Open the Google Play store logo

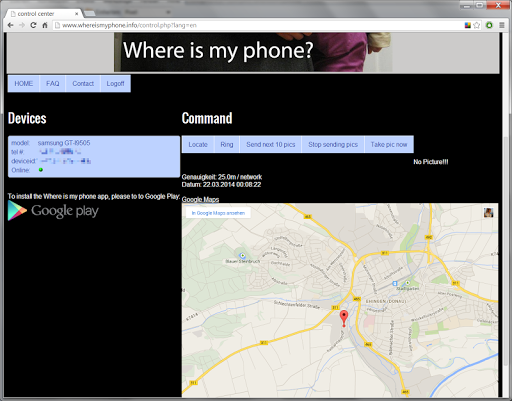[x=53, y=211]
